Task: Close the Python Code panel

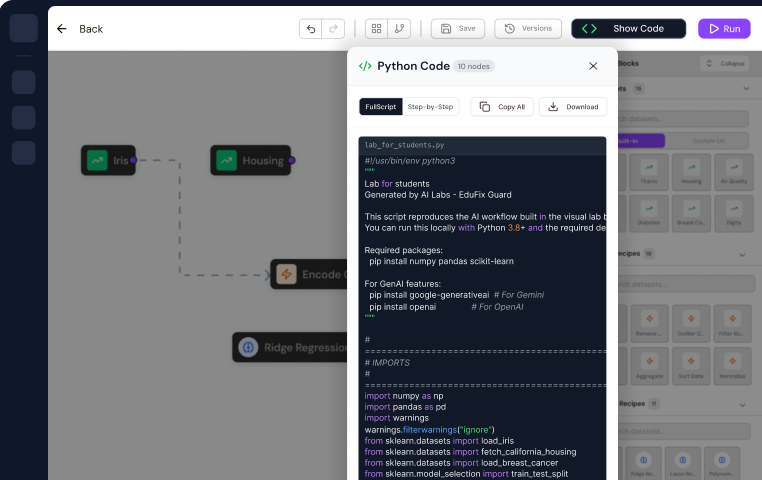Action: [593, 66]
